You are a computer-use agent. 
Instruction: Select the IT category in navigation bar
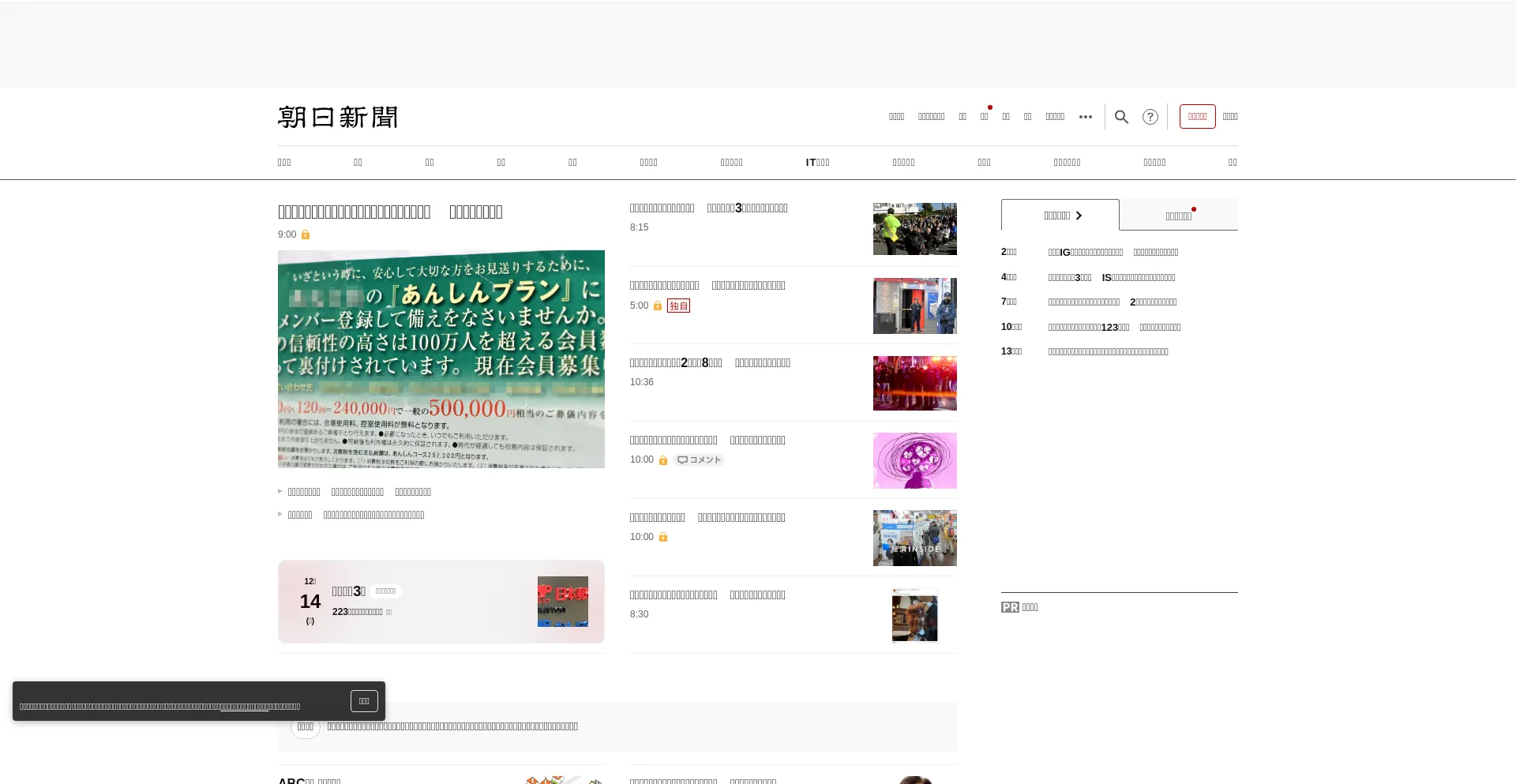pyautogui.click(x=817, y=163)
